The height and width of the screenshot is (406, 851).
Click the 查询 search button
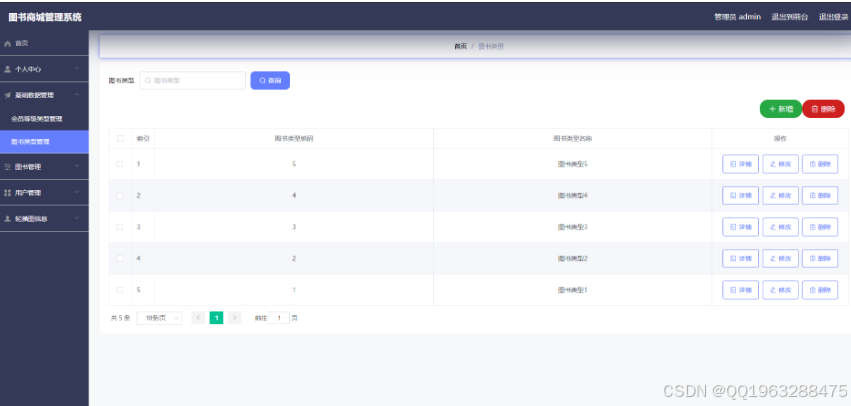coord(270,80)
